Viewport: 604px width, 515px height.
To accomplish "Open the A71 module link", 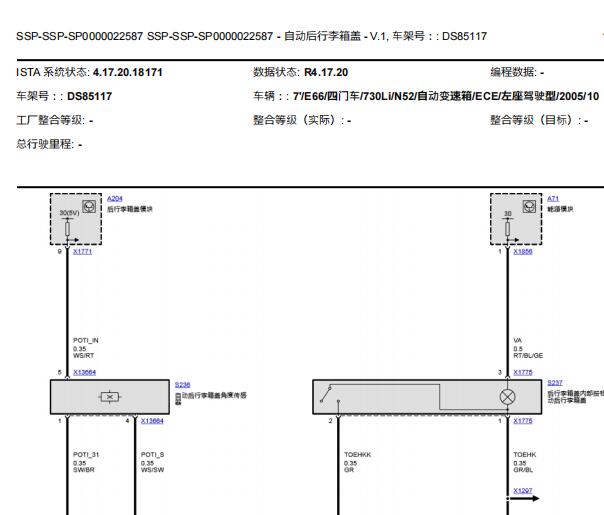I will coord(553,199).
